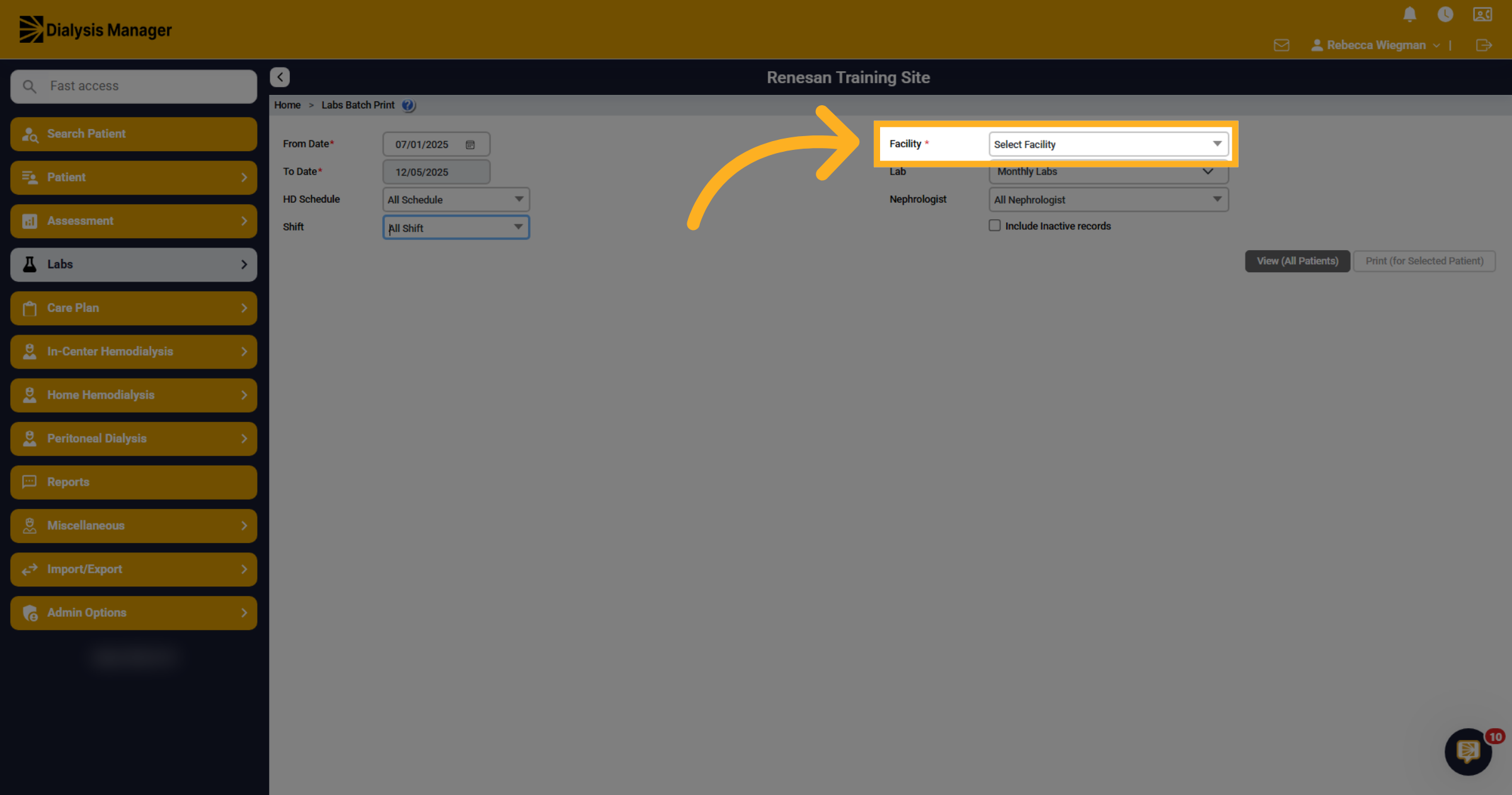
Task: Go to Home breadcrumb link
Action: tap(287, 105)
